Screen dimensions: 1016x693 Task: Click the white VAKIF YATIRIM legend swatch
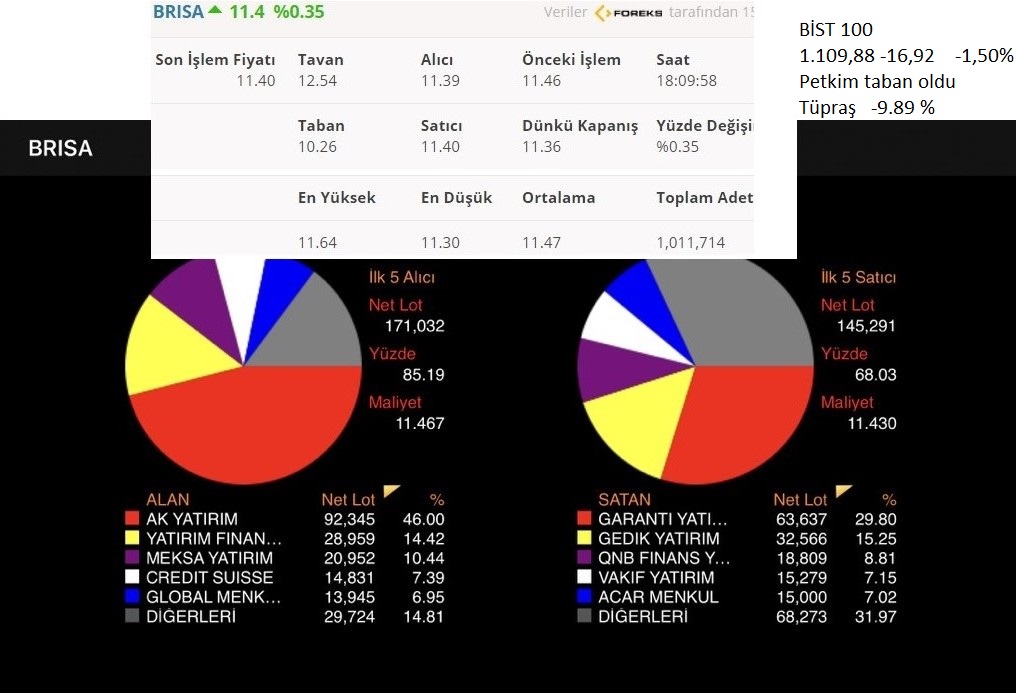tap(584, 576)
